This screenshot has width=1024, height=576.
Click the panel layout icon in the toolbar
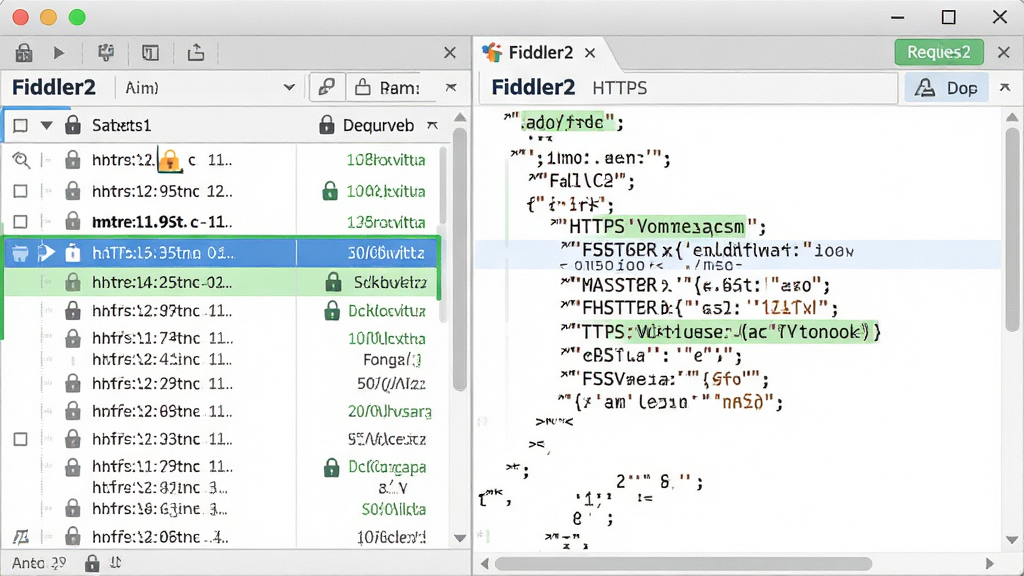point(150,52)
